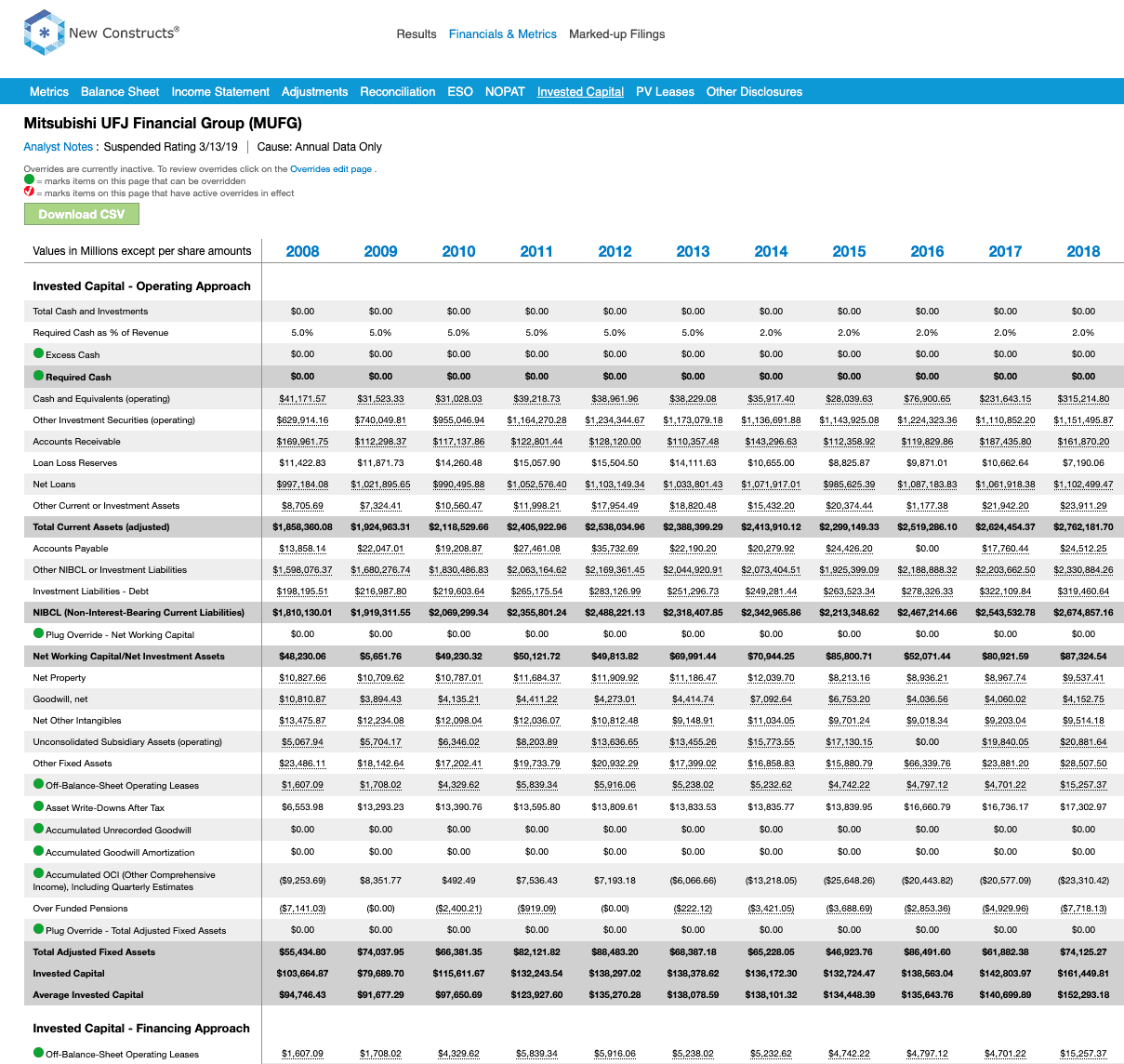This screenshot has width=1124, height=1064.
Task: Click the 2012 column header
Action: (615, 251)
